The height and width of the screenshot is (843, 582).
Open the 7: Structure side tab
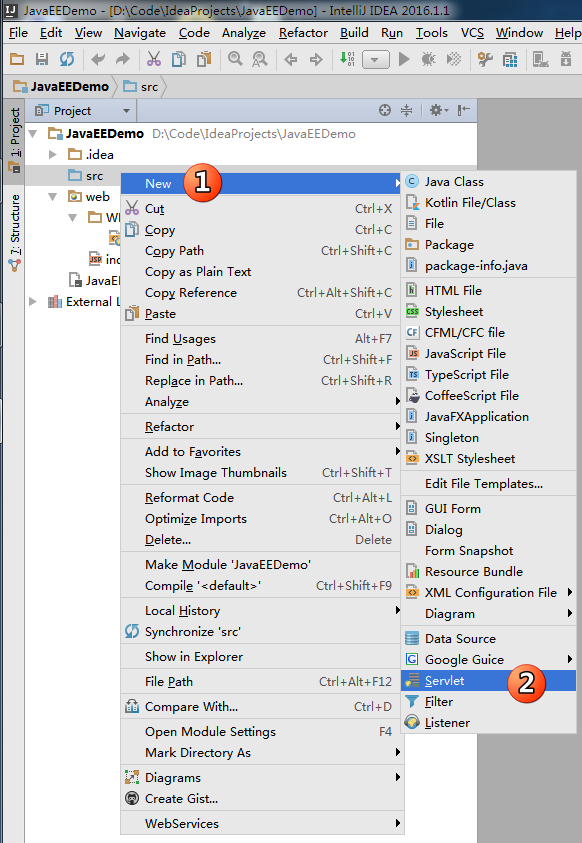15,232
